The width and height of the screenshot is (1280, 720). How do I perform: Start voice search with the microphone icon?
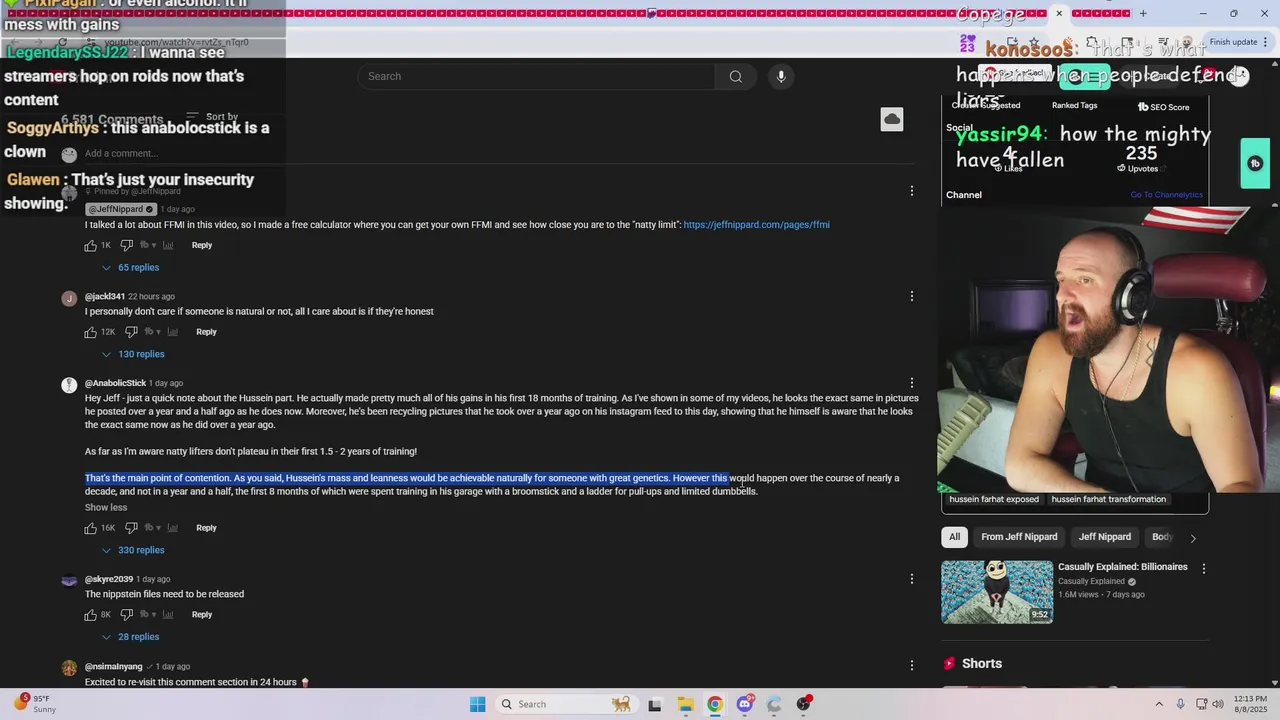pyautogui.click(x=781, y=76)
